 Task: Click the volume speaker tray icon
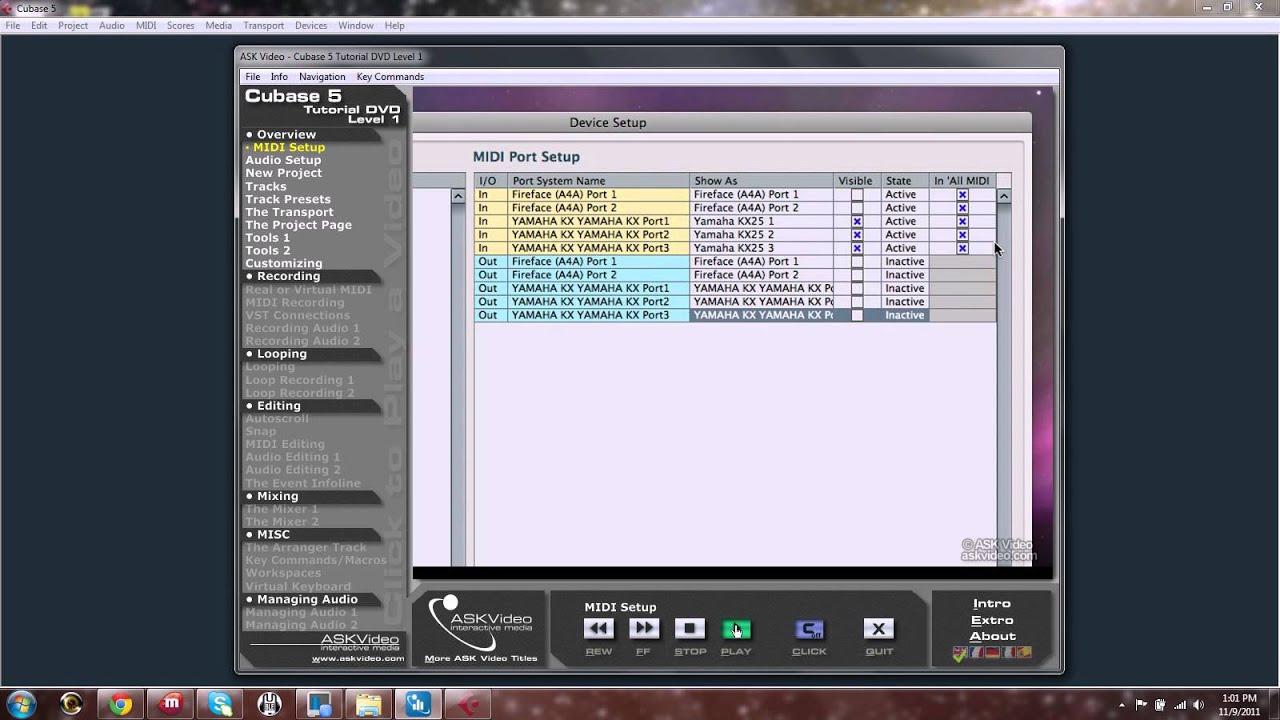pos(1198,705)
